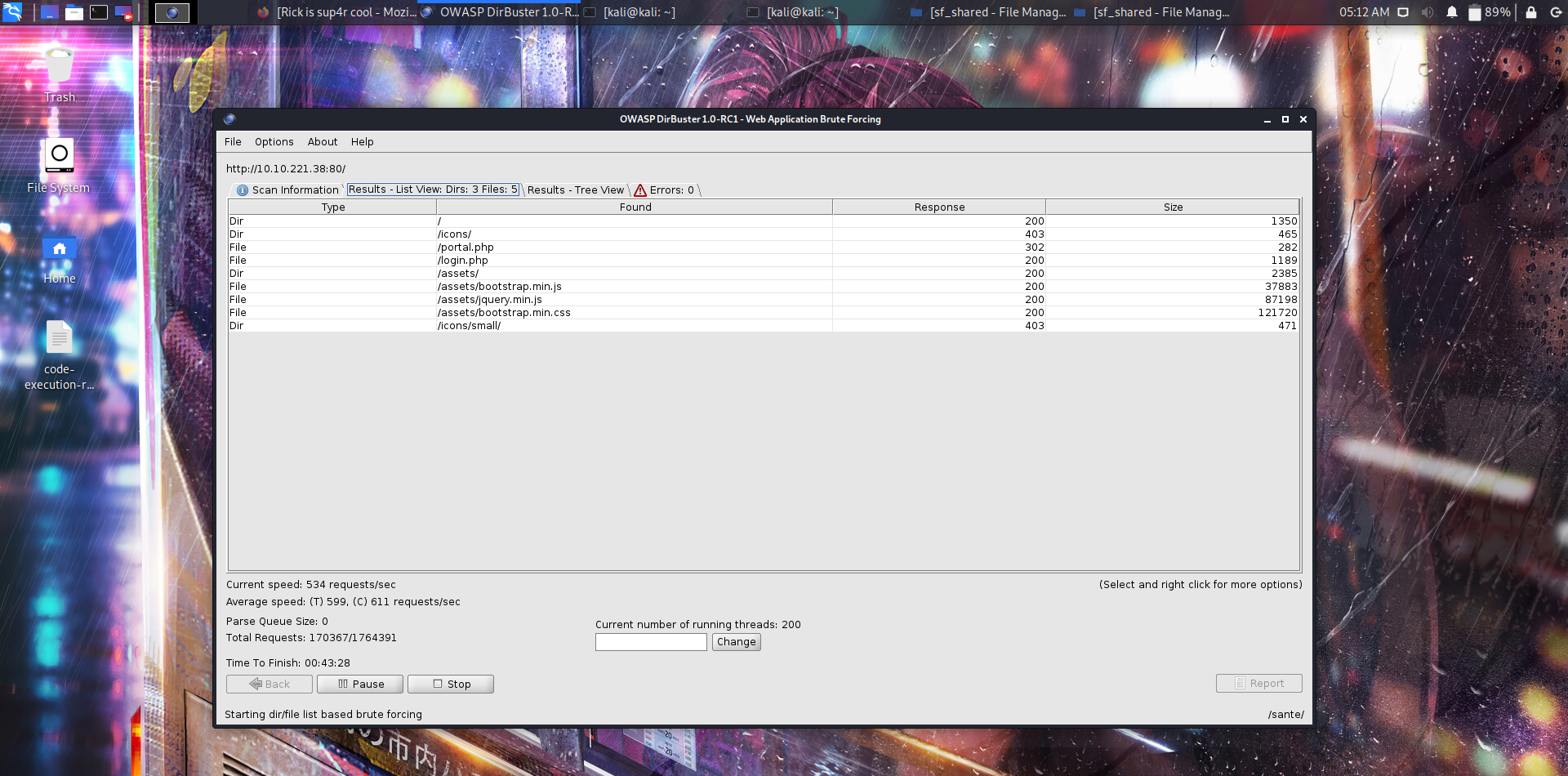Image resolution: width=1568 pixels, height=776 pixels.
Task: Launch the terminal from the top panel
Action: tap(99, 12)
